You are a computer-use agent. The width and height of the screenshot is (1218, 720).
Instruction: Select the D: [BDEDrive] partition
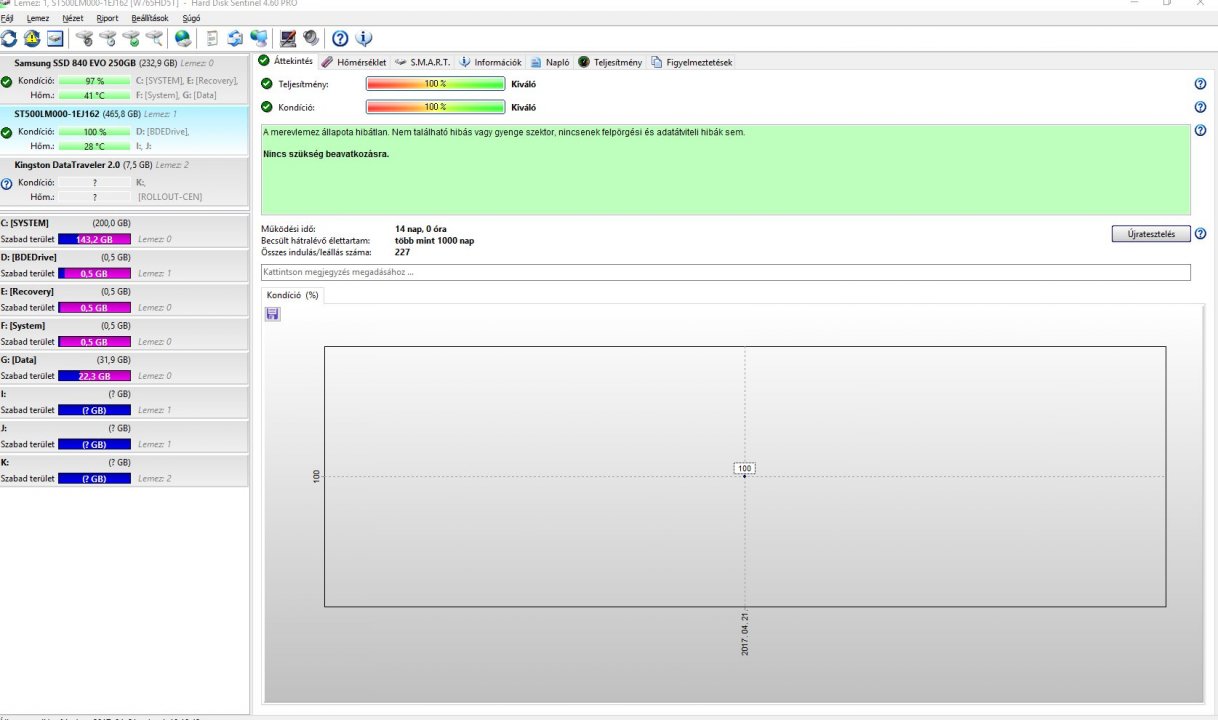(x=124, y=265)
